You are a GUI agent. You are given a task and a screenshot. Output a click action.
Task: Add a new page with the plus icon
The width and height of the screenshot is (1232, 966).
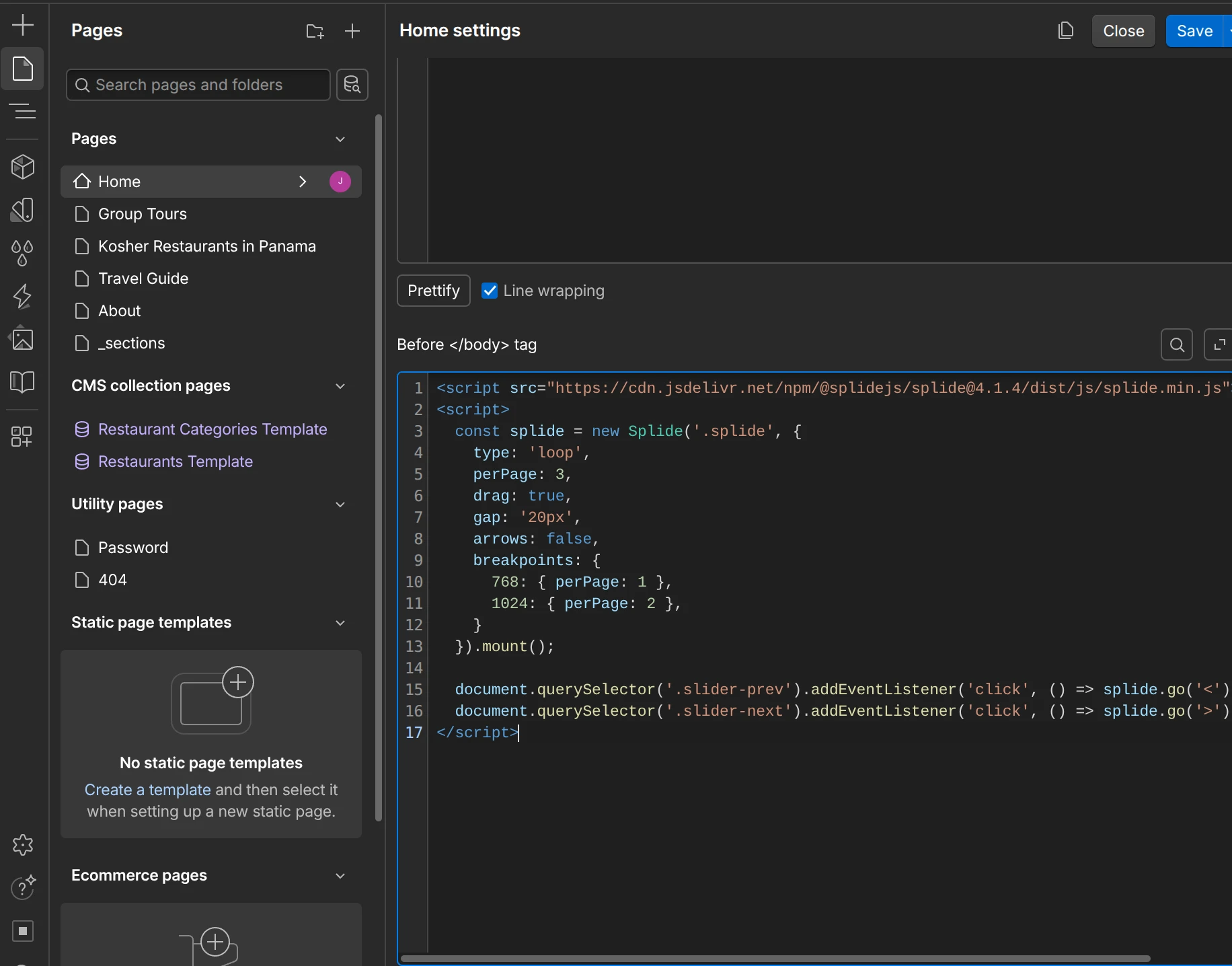pyautogui.click(x=352, y=31)
